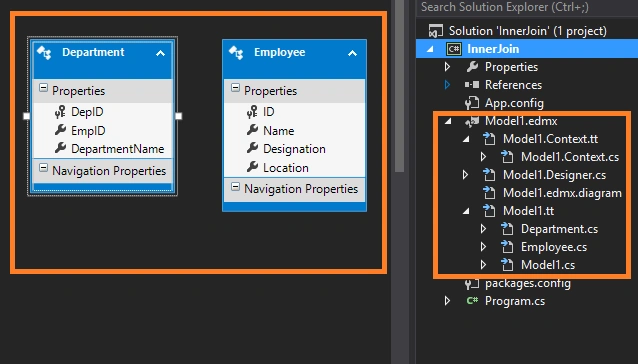Screen dimensions: 638x364
Task: Select the packages.config file
Action: [x=527, y=283]
